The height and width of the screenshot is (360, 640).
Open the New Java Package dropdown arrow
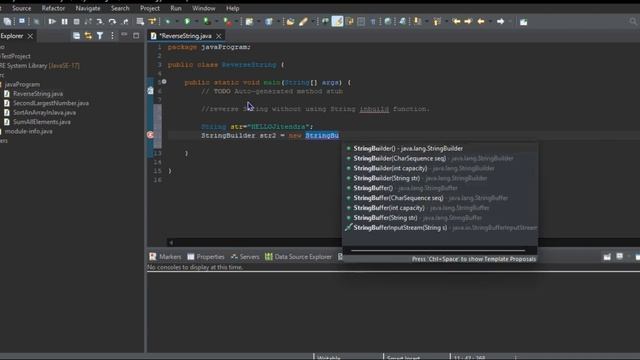coord(258,22)
